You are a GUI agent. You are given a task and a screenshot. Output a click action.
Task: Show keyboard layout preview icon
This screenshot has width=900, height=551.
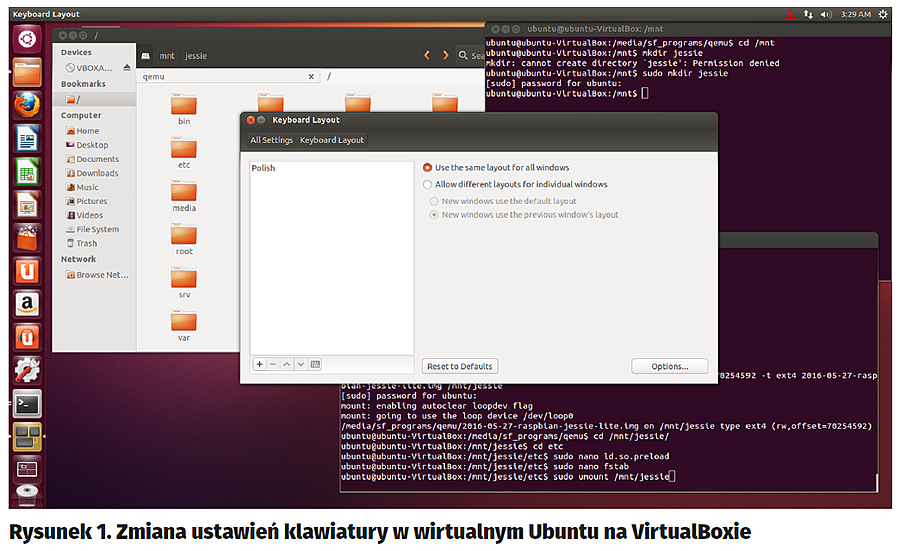tap(315, 365)
